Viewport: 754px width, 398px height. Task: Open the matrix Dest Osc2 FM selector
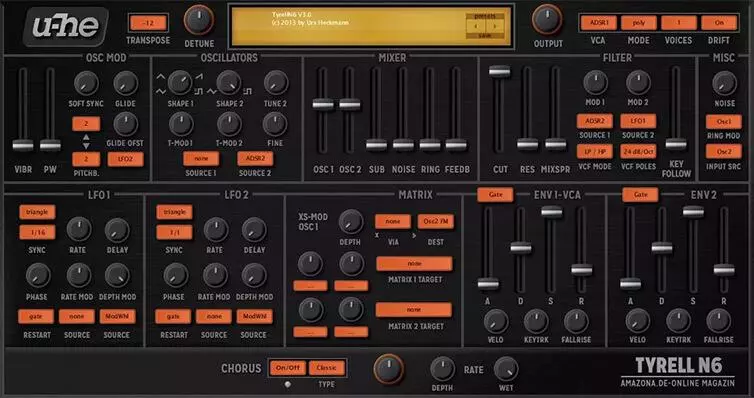[x=436, y=222]
